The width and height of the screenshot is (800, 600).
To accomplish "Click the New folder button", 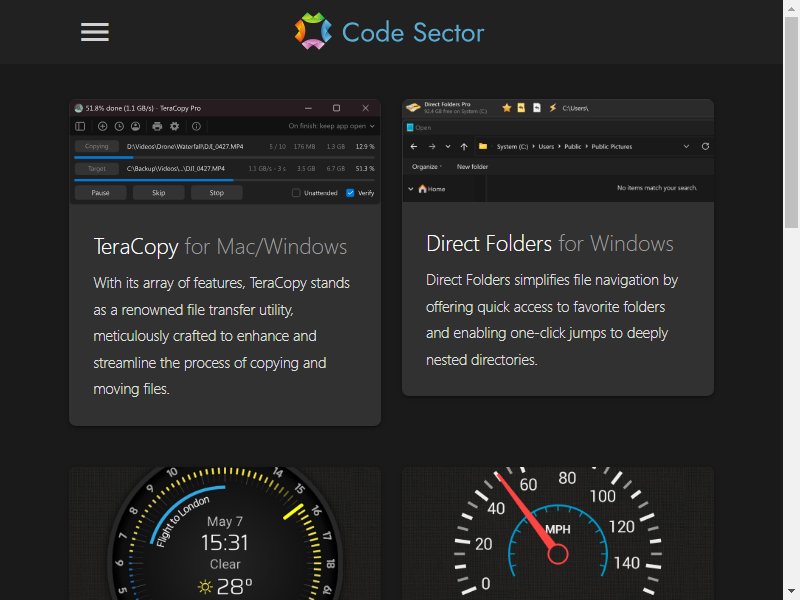I will [472, 167].
